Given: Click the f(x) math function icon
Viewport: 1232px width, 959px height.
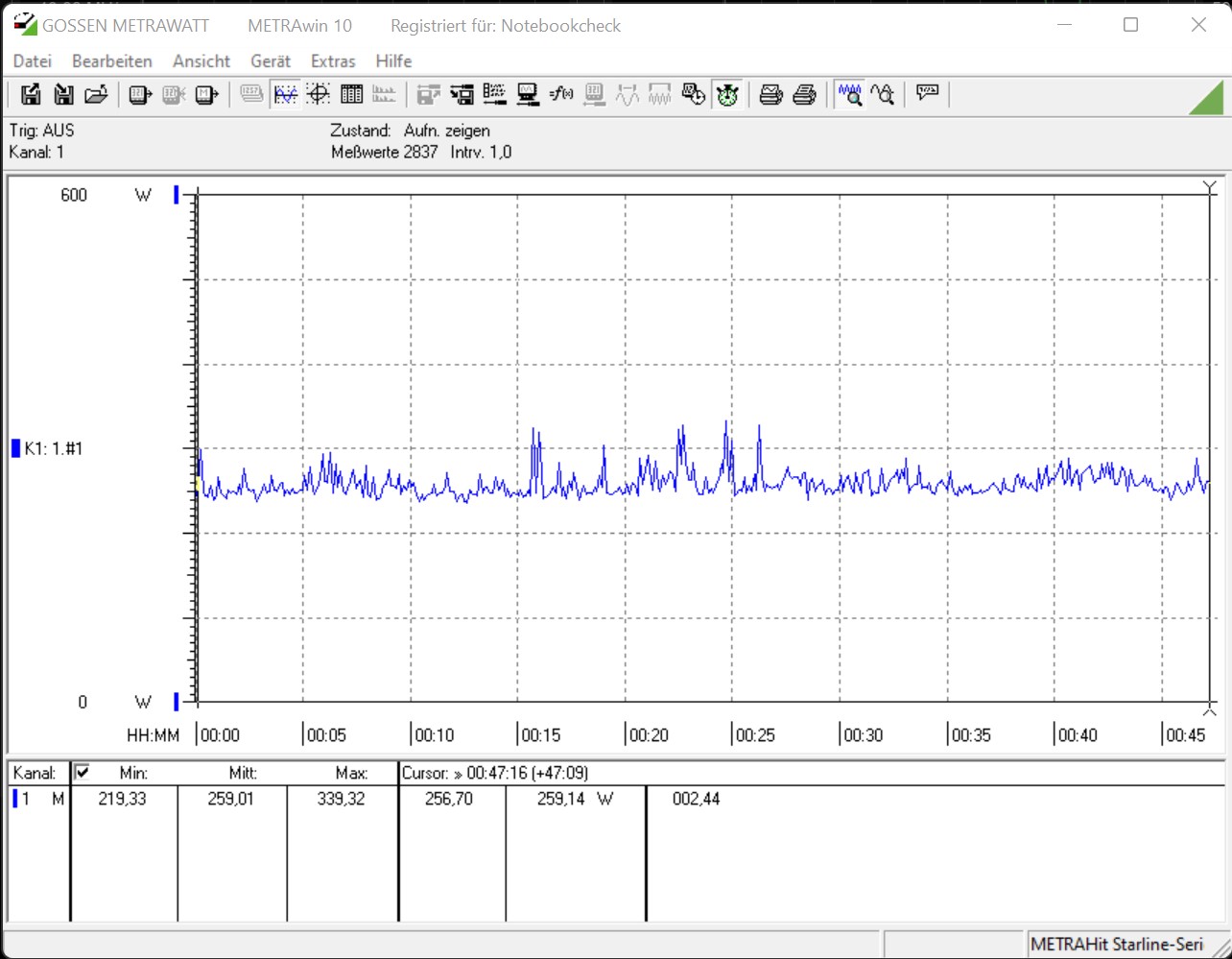Looking at the screenshot, I should [x=561, y=94].
